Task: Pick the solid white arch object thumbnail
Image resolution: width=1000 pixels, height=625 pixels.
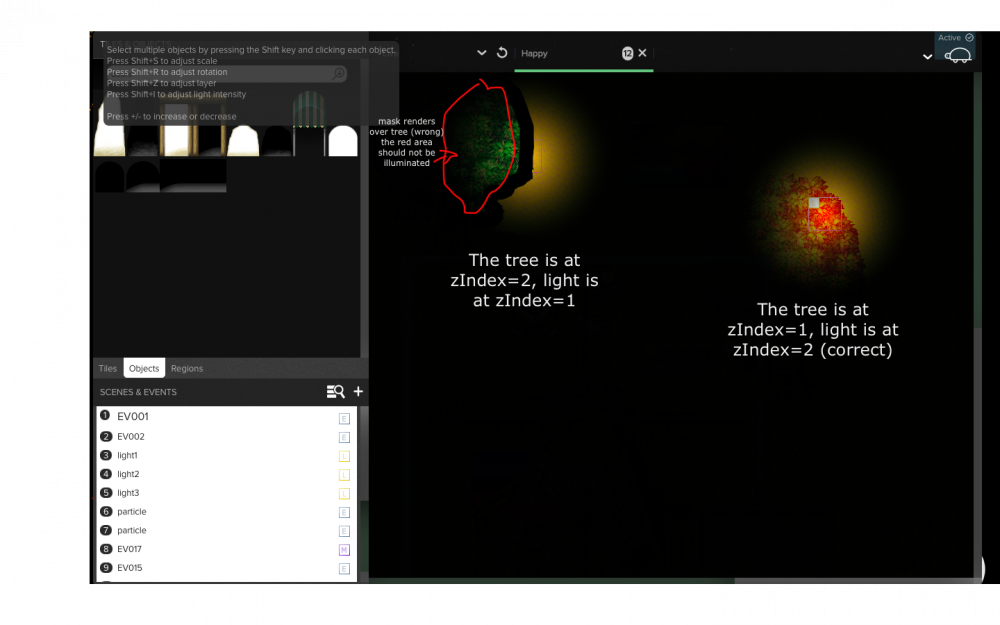Action: click(343, 140)
